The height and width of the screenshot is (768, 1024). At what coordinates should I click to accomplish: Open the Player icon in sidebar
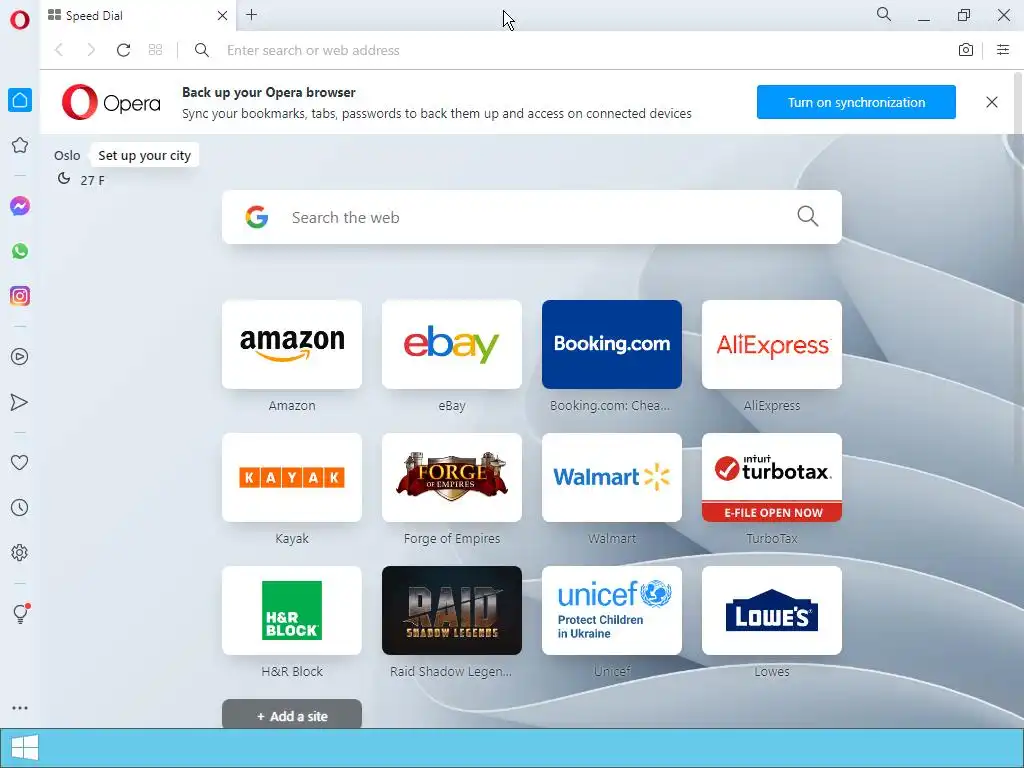[20, 357]
